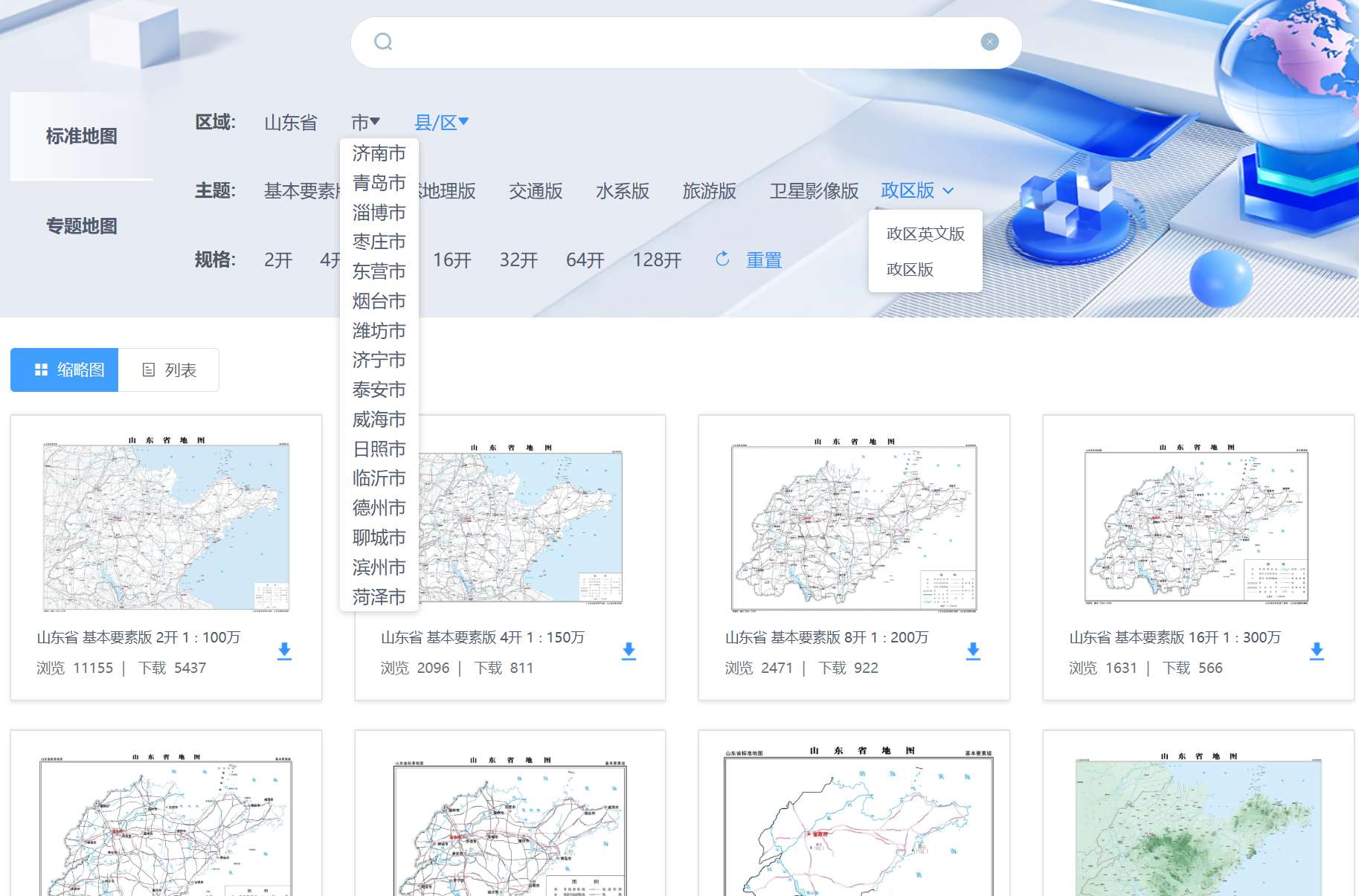This screenshot has width=1359, height=896.
Task: Select 泰安市 from the city list
Action: point(379,390)
